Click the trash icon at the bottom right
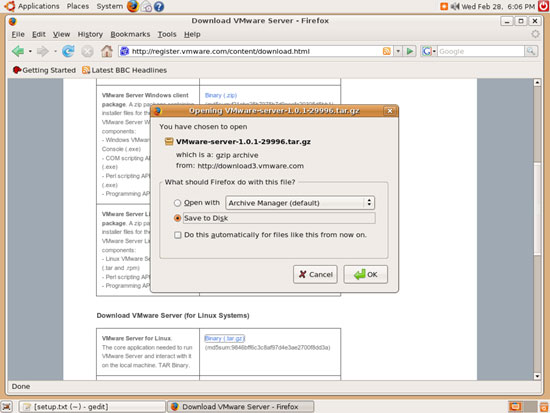This screenshot has height=413, width=550. pos(544,407)
